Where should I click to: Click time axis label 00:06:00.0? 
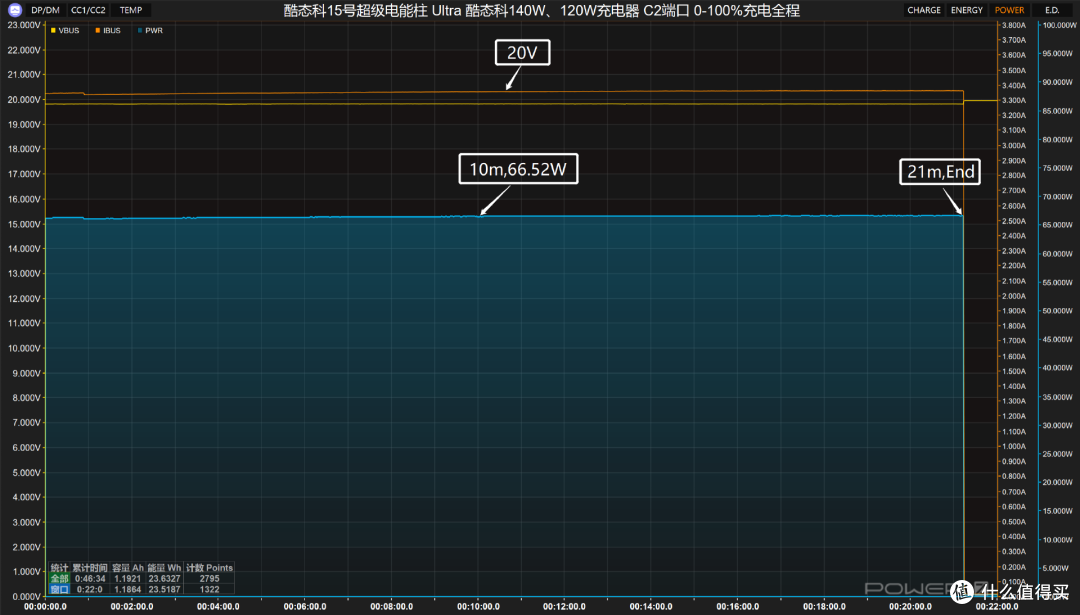(x=305, y=607)
